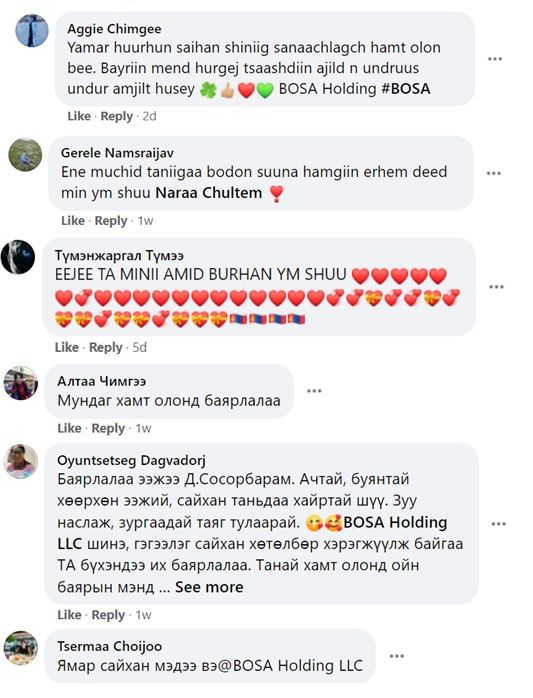Open three-dot menu on Tsermaa Choijoo's comment
Screen dimensions: 533x698
click(396, 656)
